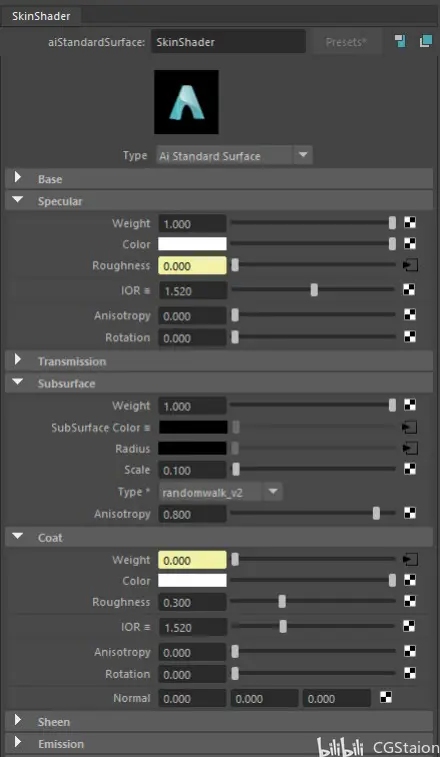Click the Coat Color white swatch
440x757 pixels.
(192, 580)
